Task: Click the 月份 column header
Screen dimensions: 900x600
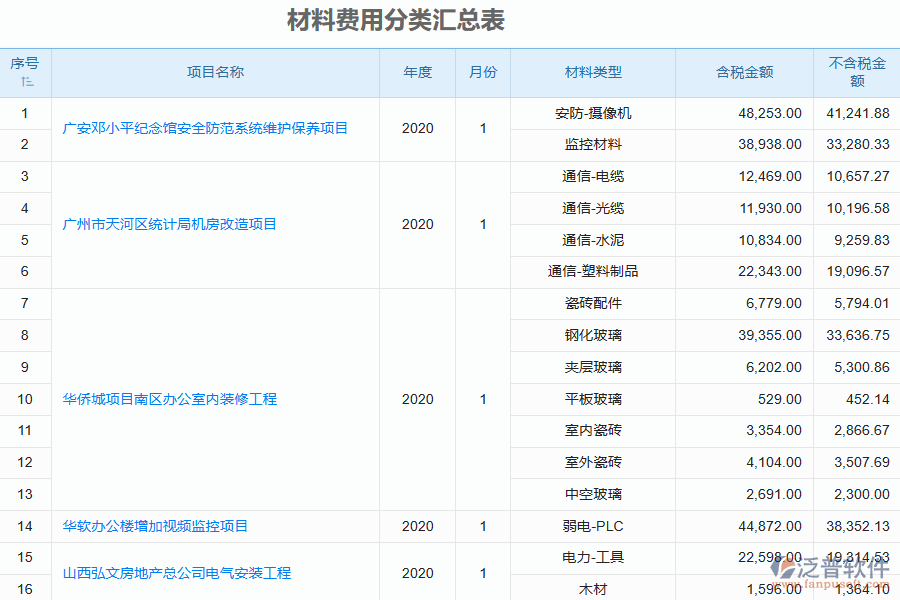Action: coord(483,72)
